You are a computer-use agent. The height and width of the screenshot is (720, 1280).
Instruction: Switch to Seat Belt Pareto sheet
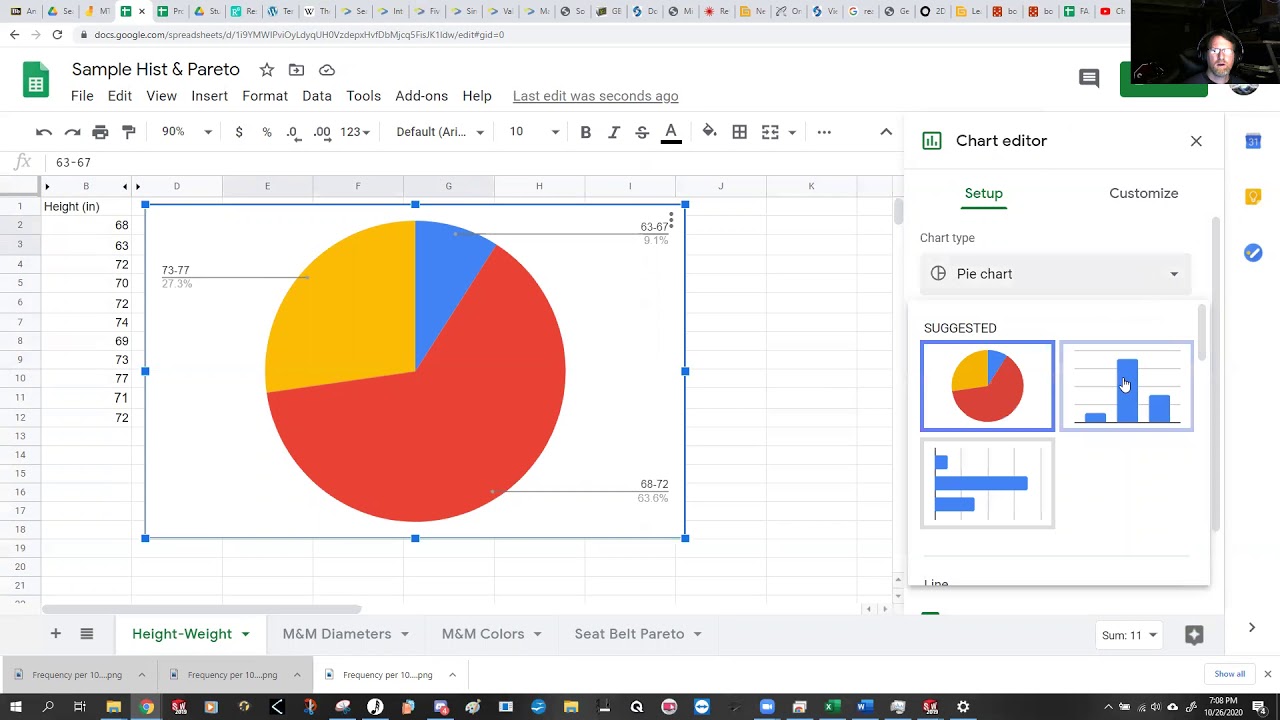tap(629, 634)
